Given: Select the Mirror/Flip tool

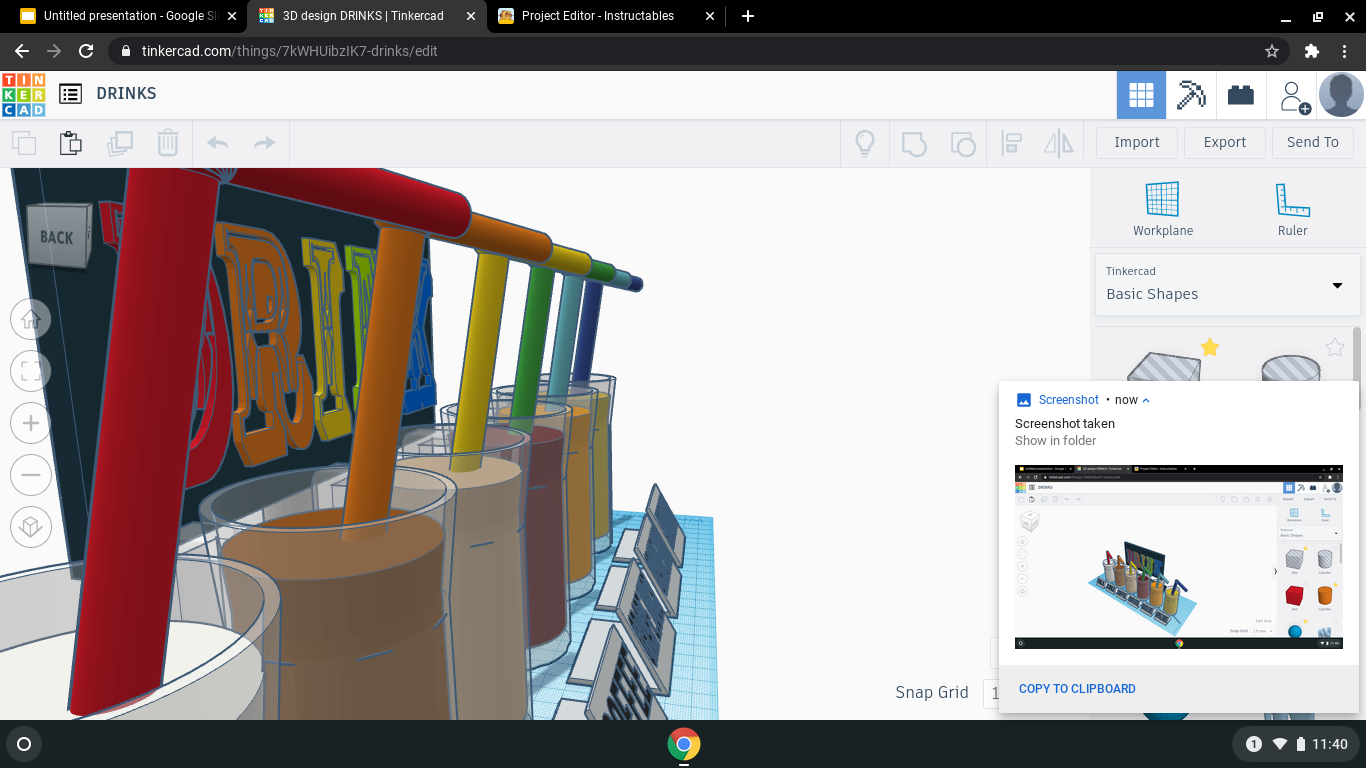Looking at the screenshot, I should (1059, 143).
